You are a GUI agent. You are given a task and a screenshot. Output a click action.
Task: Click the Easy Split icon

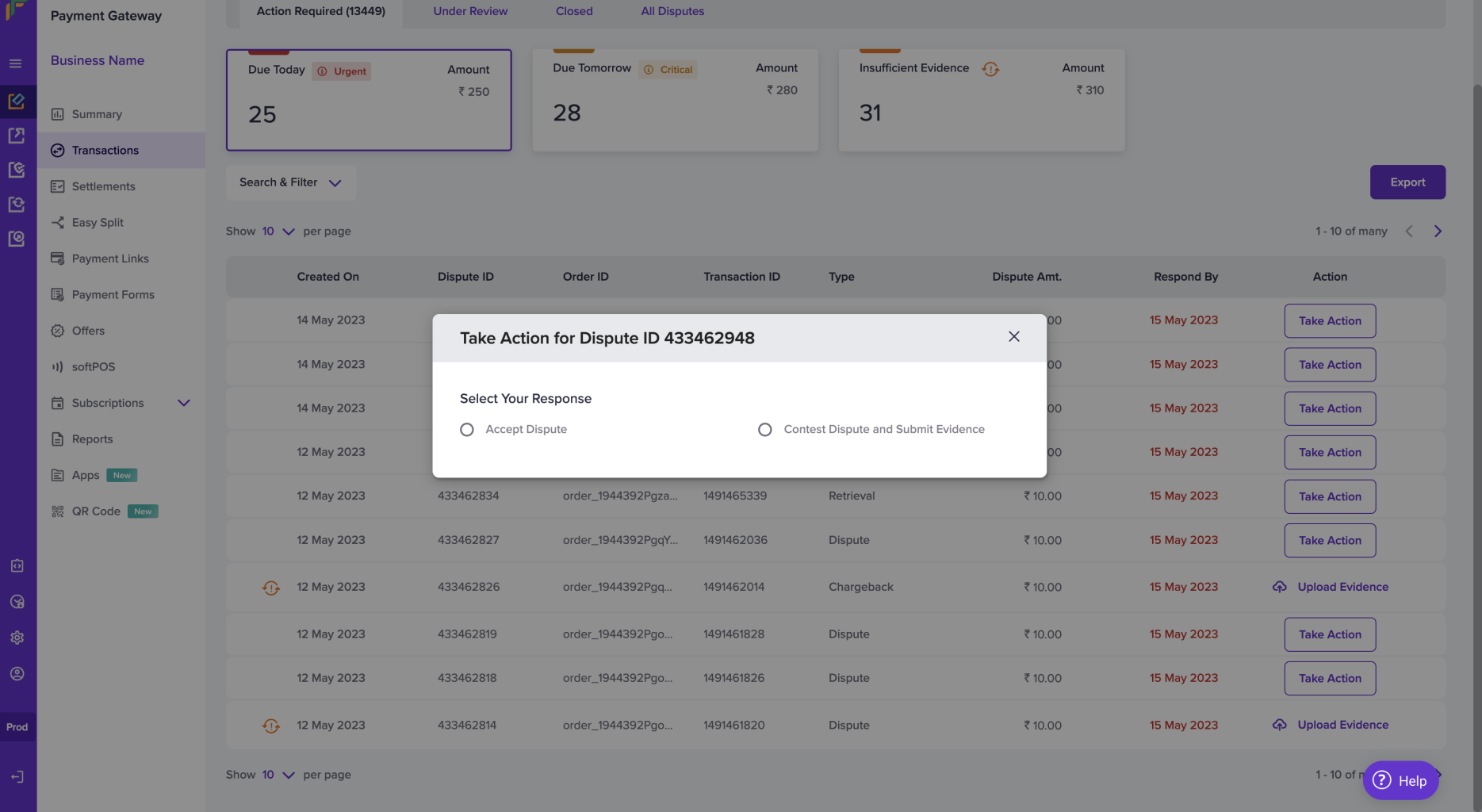click(x=57, y=223)
